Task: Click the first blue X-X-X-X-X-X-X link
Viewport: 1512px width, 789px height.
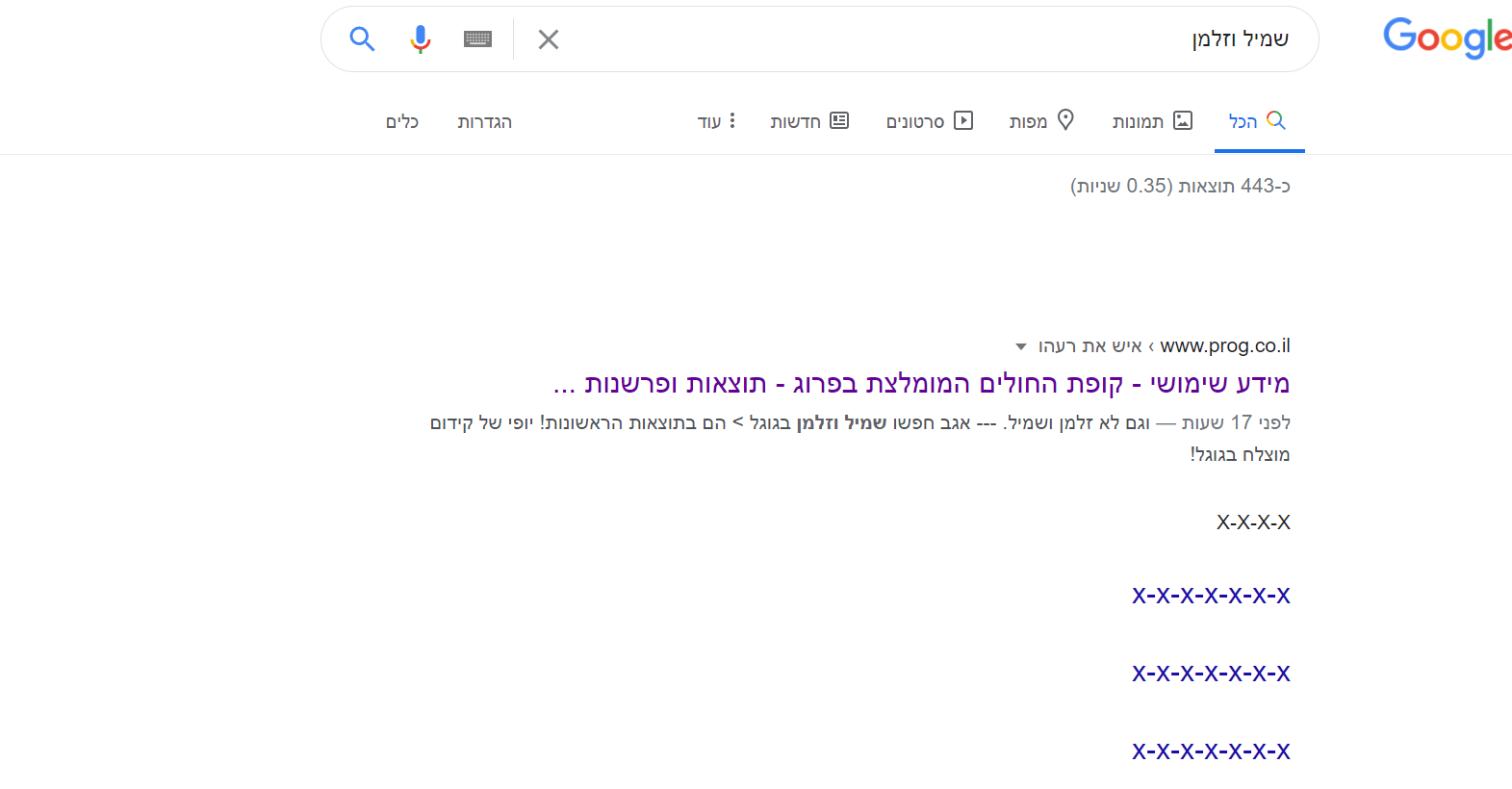Action: click(1211, 596)
